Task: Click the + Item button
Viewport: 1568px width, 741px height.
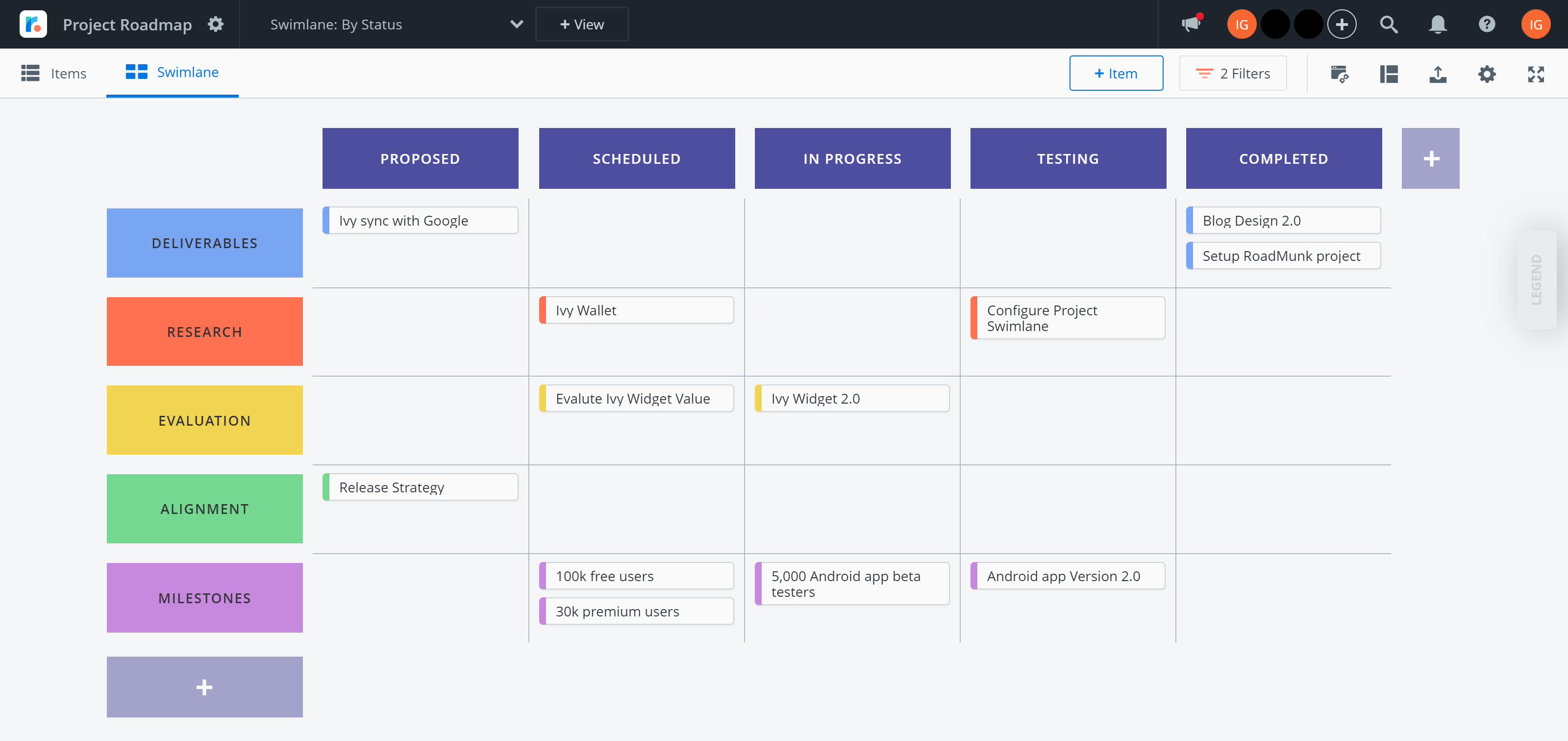Action: (1116, 73)
